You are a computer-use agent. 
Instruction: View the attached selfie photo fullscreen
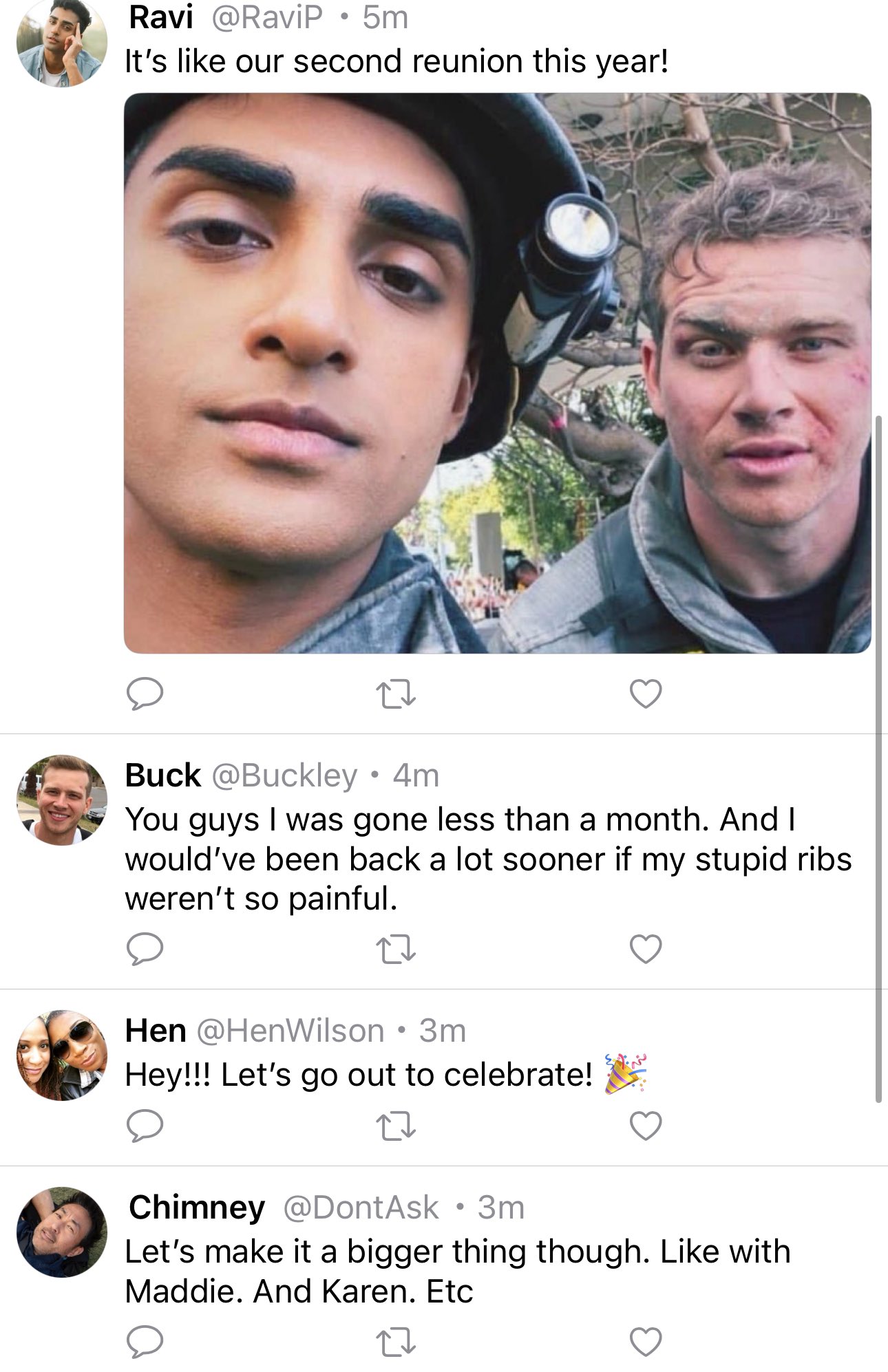pos(497,373)
